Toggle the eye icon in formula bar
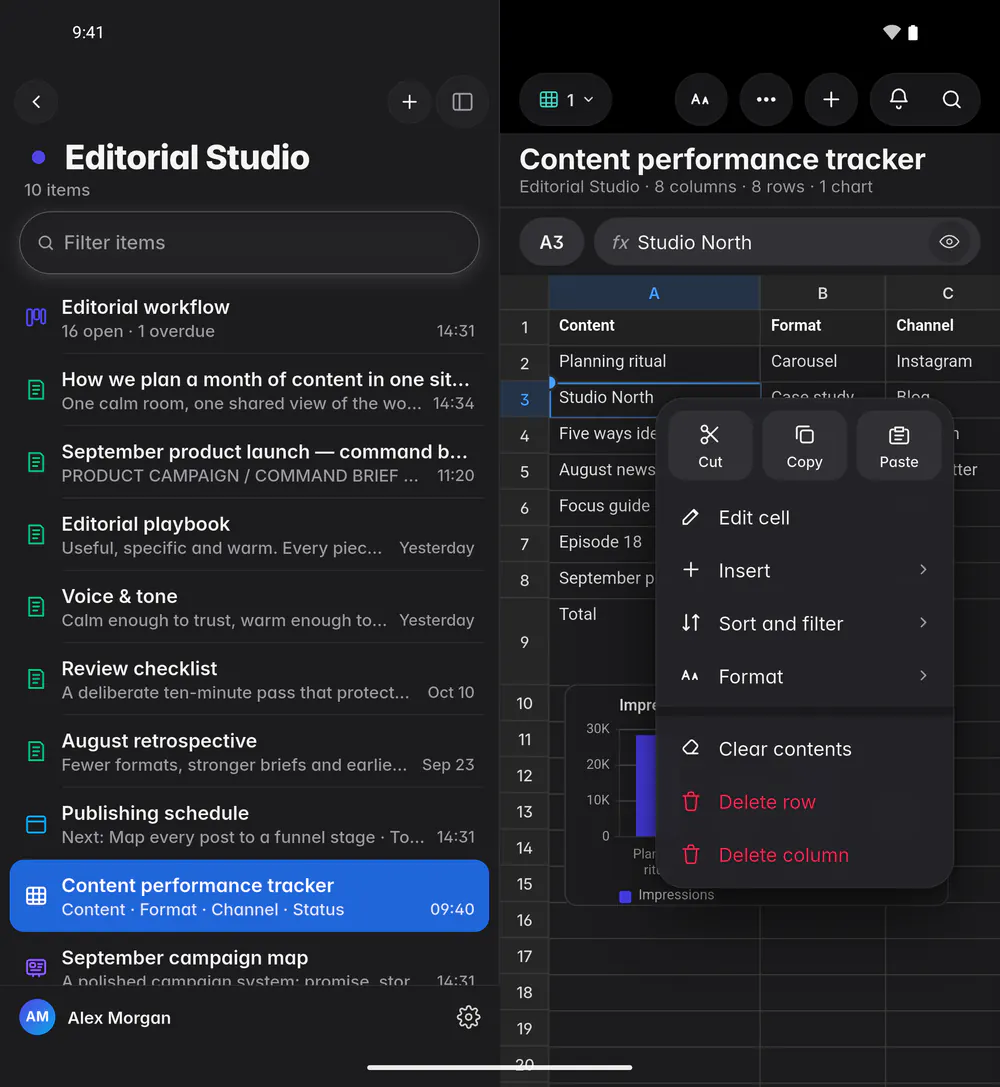1000x1087 pixels. click(x=949, y=242)
